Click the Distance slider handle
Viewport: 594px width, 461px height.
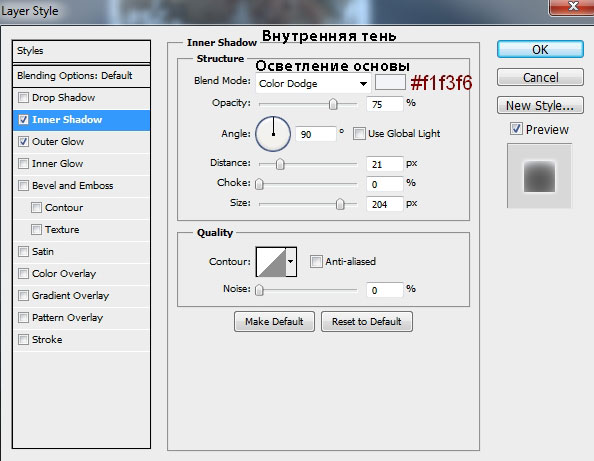coord(280,164)
